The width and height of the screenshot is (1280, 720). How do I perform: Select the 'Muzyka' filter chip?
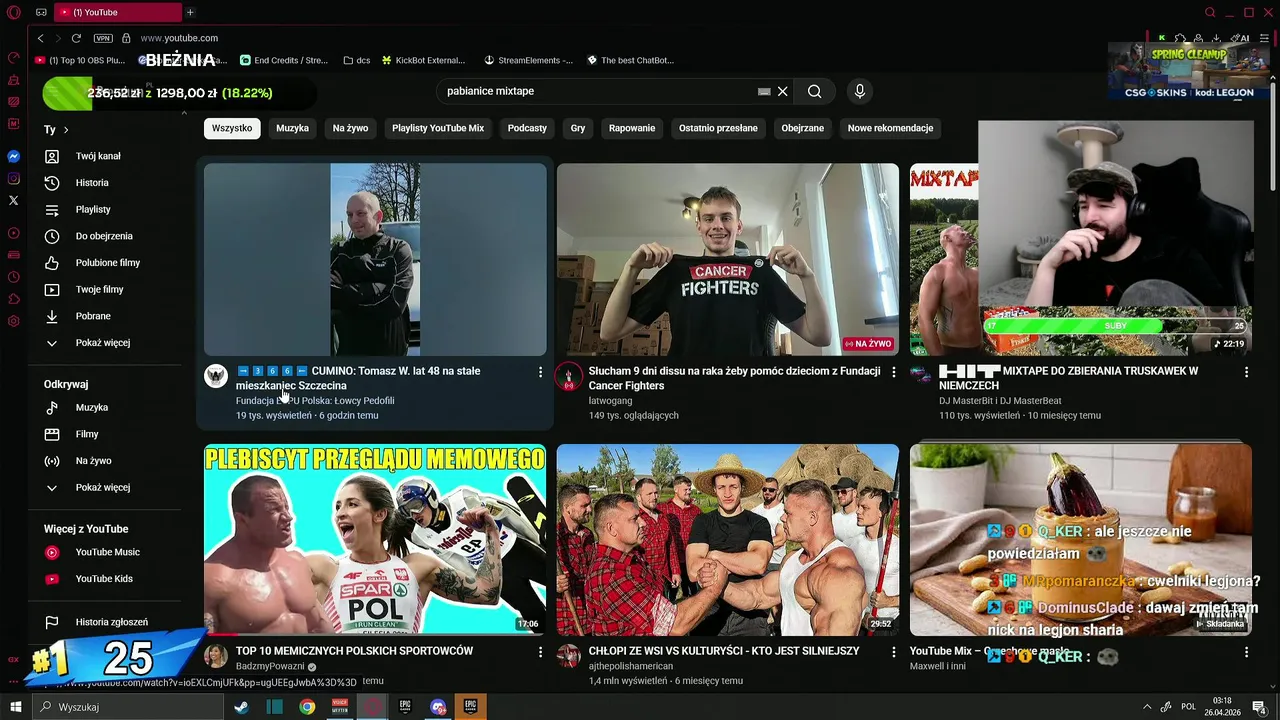[x=292, y=128]
